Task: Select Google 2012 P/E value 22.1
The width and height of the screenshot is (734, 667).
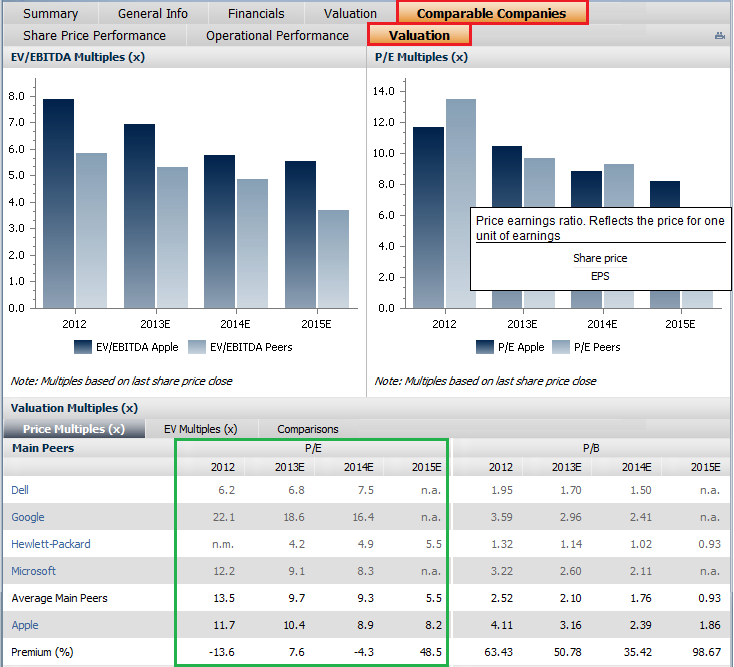Action: [x=224, y=517]
